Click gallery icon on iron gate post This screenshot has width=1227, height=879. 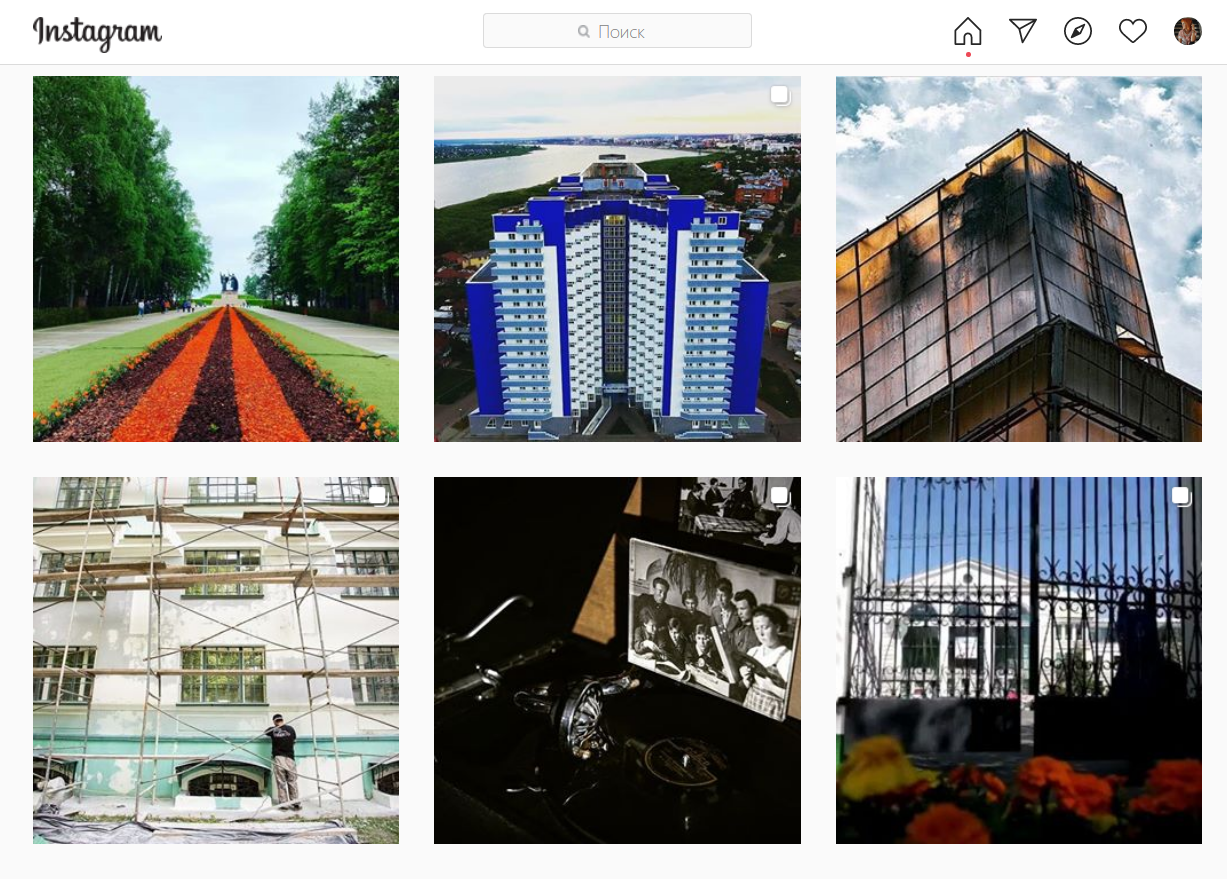pyautogui.click(x=1181, y=496)
